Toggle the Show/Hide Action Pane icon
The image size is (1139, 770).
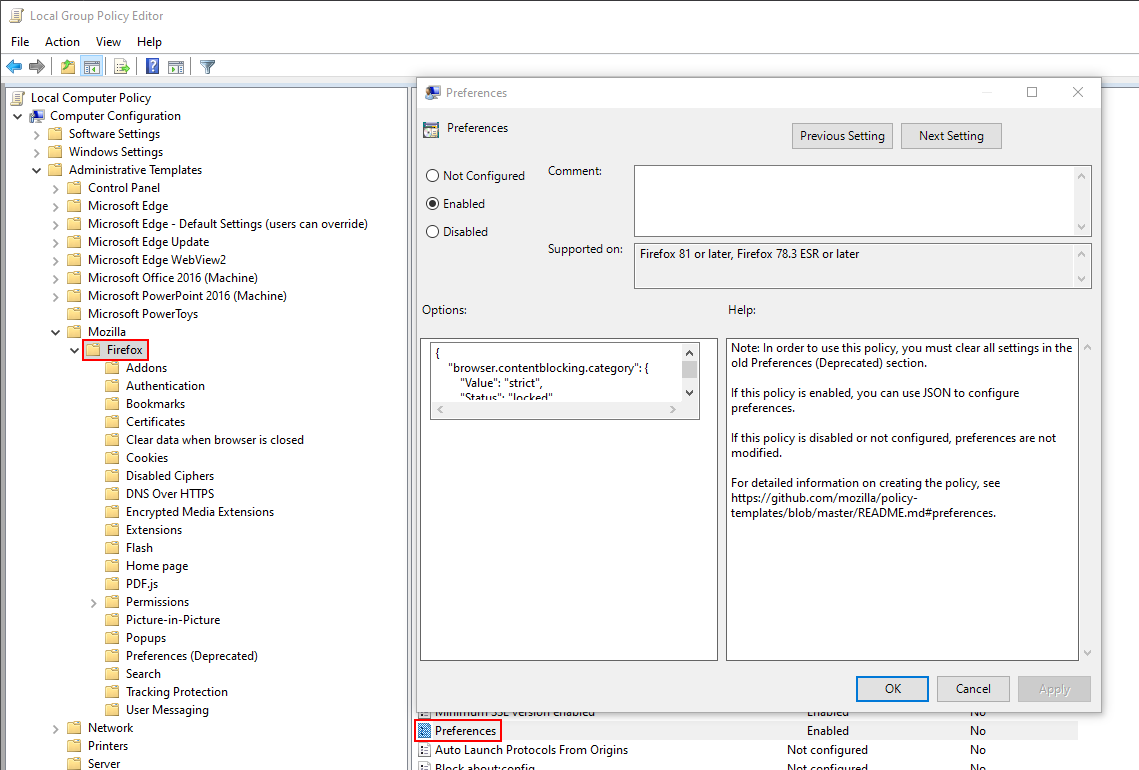coord(176,67)
